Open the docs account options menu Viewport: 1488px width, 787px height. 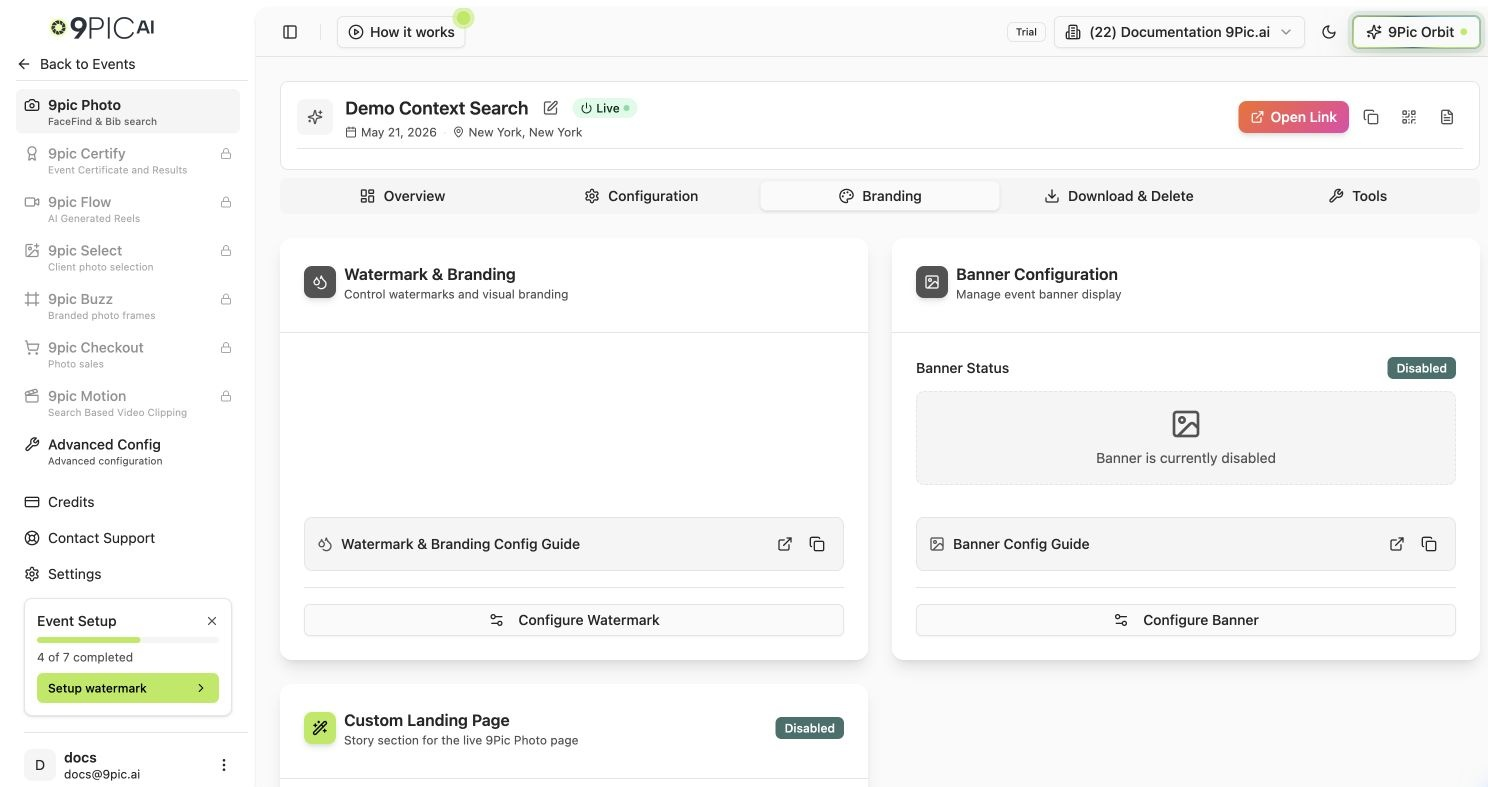point(224,765)
